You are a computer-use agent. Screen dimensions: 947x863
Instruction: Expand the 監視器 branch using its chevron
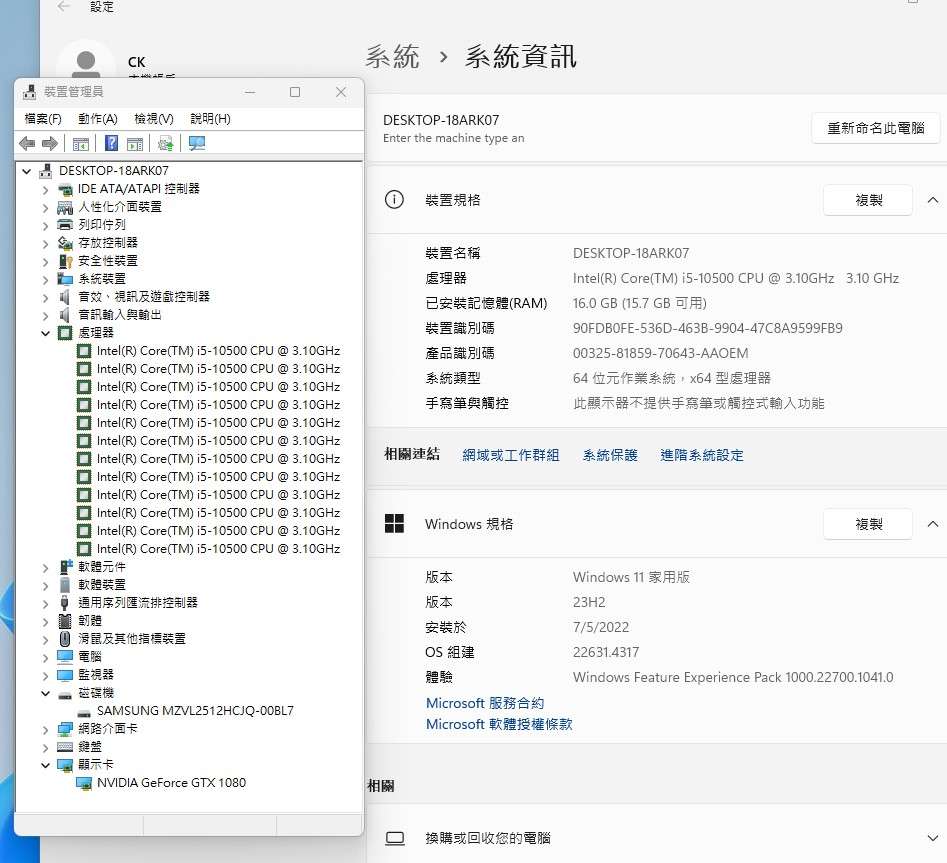click(x=45, y=675)
